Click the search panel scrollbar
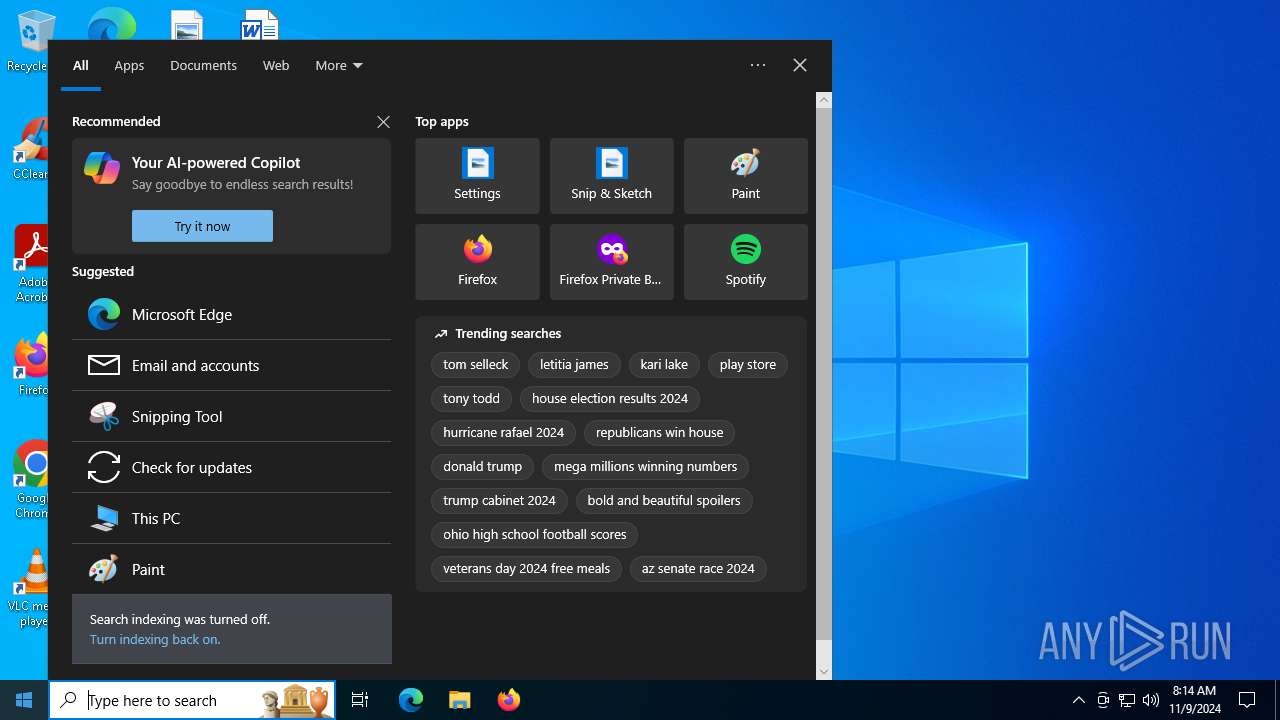This screenshot has width=1280, height=720. pyautogui.click(x=824, y=373)
